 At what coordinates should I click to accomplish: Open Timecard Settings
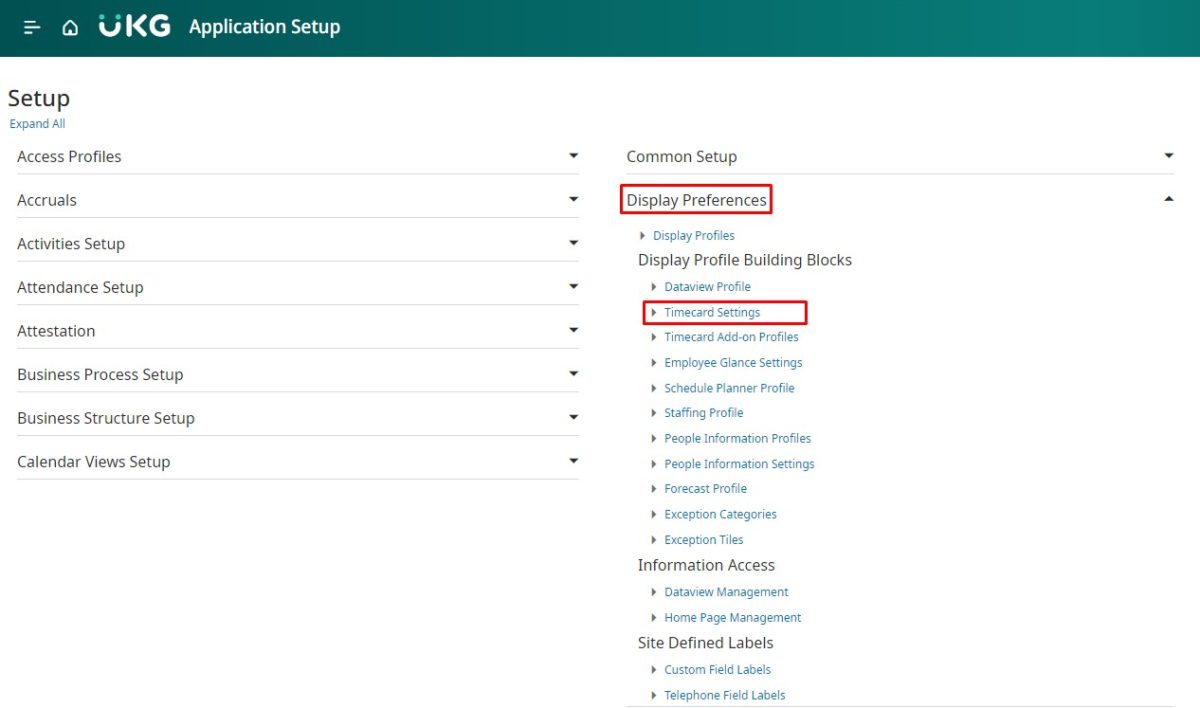[712, 313]
